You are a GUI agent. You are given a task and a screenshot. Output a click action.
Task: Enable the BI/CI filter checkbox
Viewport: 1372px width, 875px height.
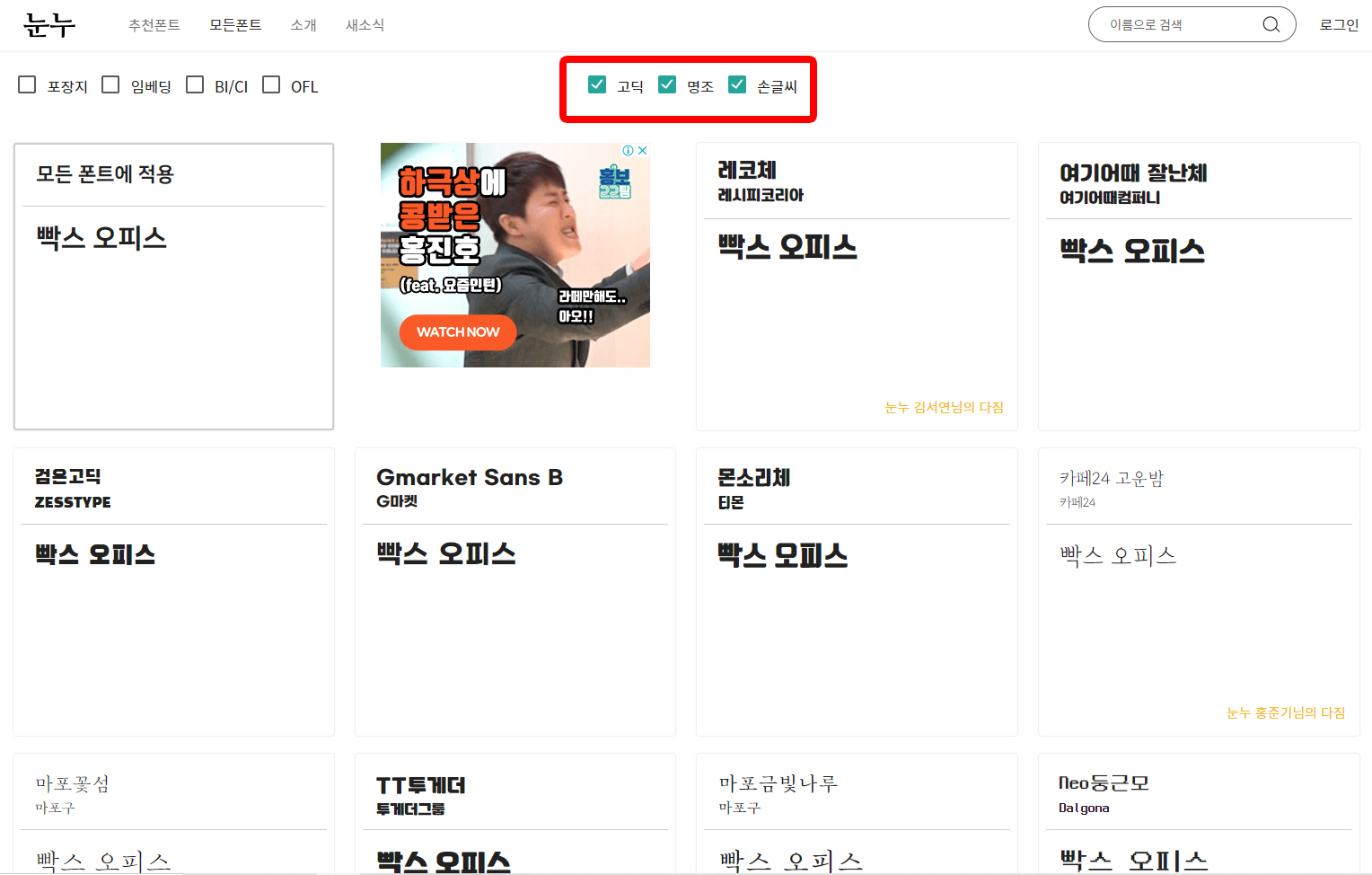tap(195, 84)
